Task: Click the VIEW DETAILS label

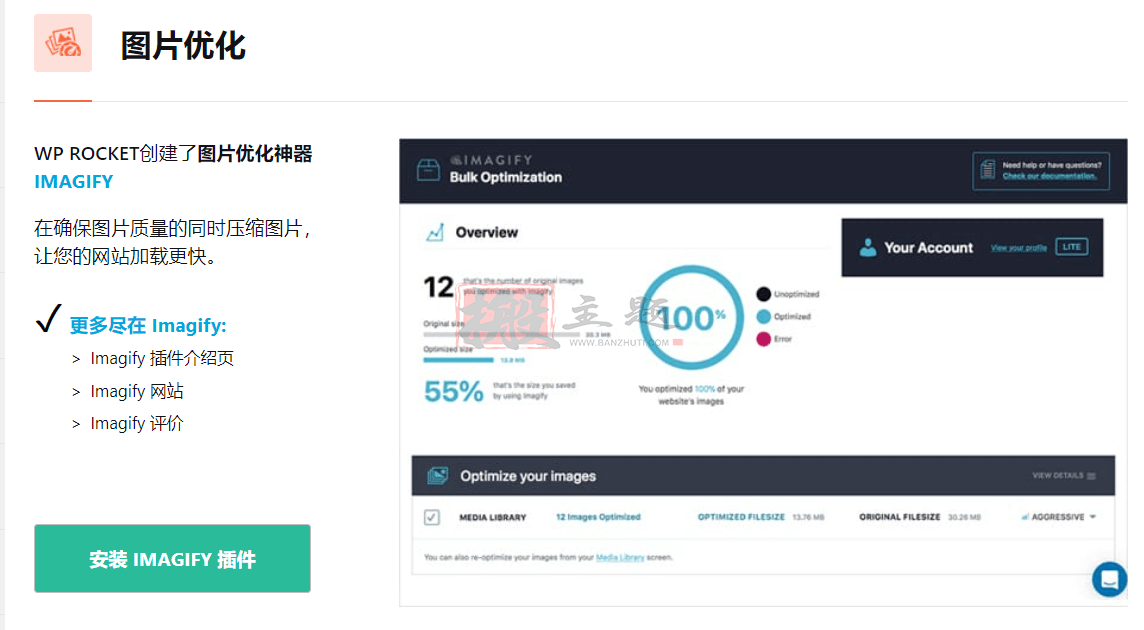Action: point(1058,476)
